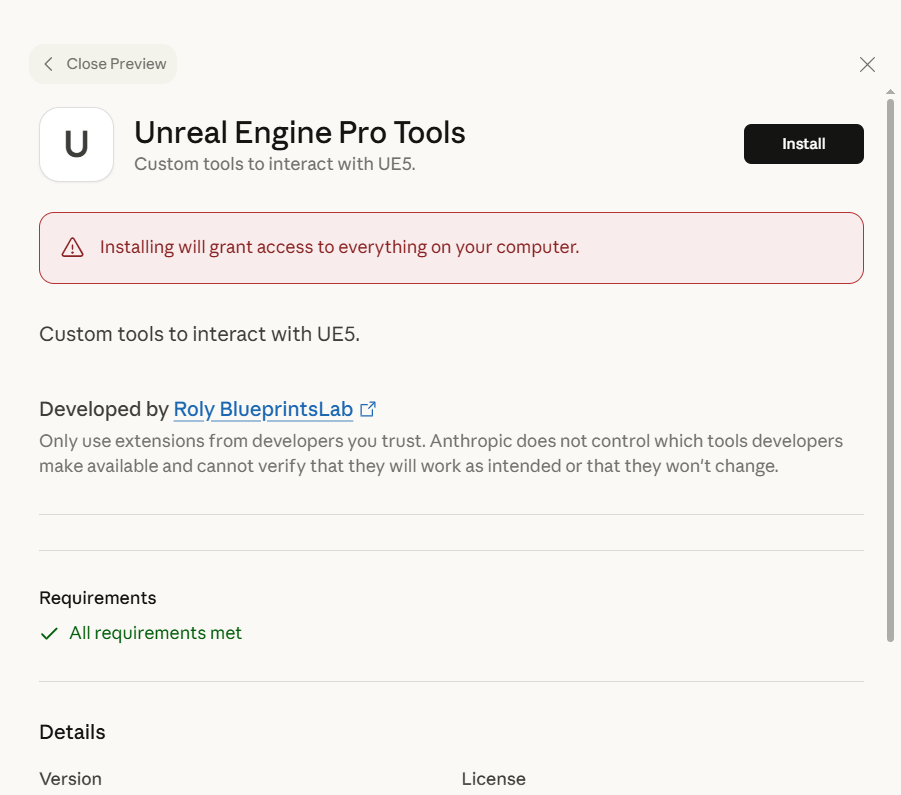
Task: Click the back chevron beside Close Preview
Action: point(48,64)
